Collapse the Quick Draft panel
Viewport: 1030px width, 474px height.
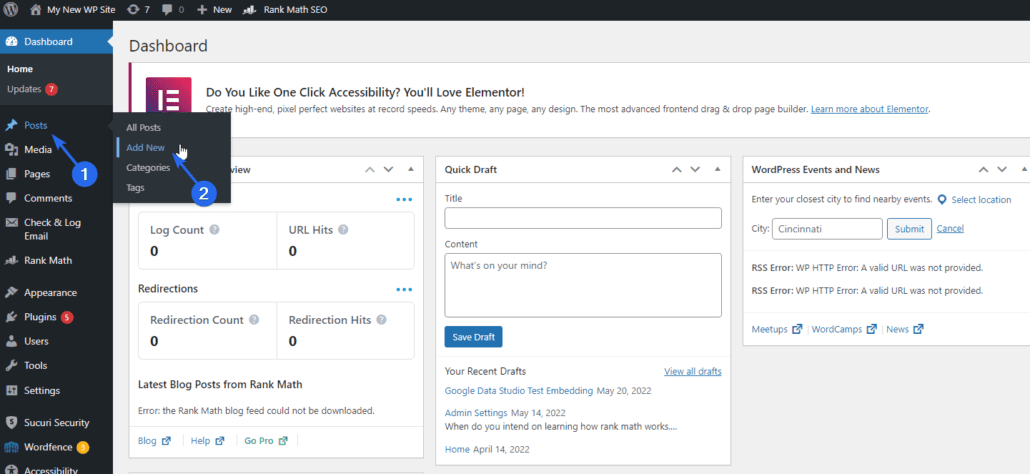pyautogui.click(x=717, y=170)
